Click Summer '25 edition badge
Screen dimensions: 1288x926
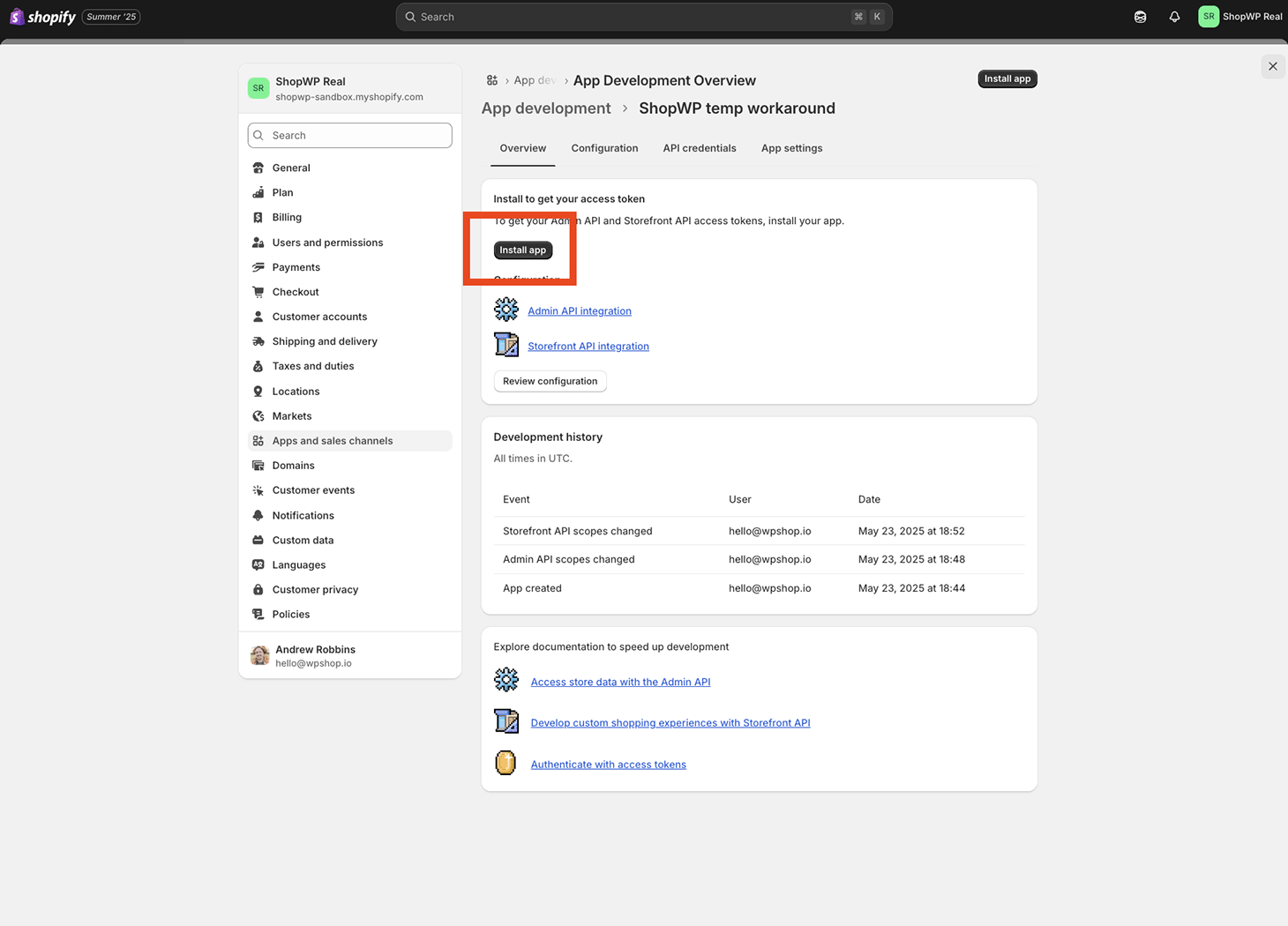tap(111, 17)
